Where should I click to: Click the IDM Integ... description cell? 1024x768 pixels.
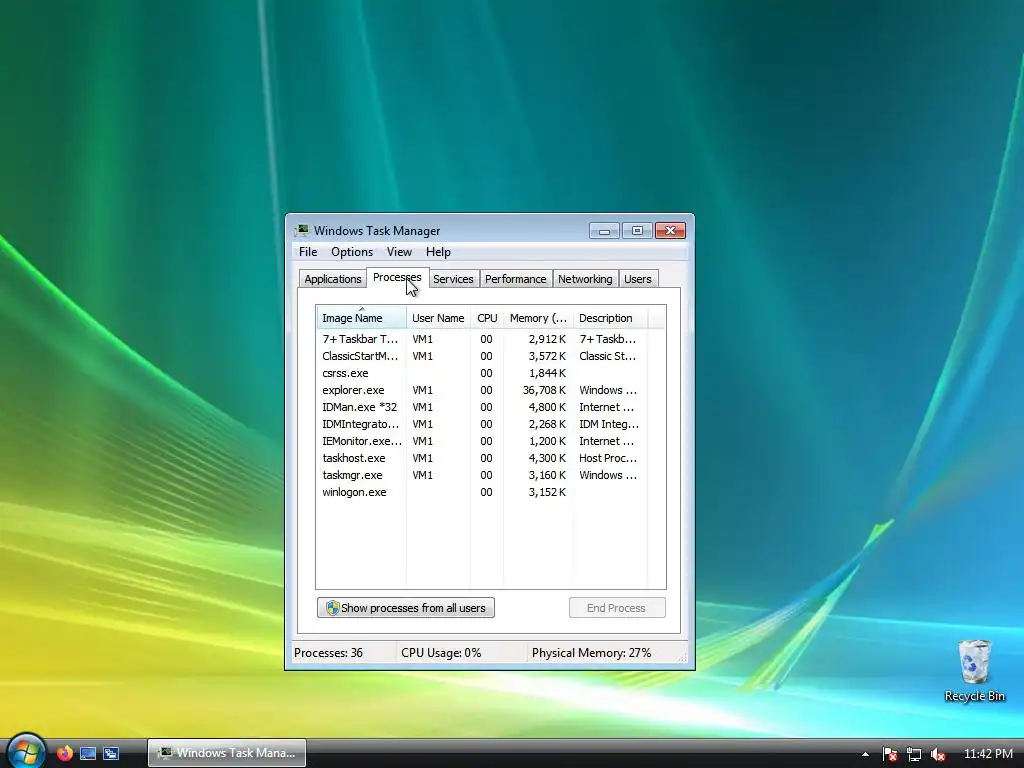609,424
